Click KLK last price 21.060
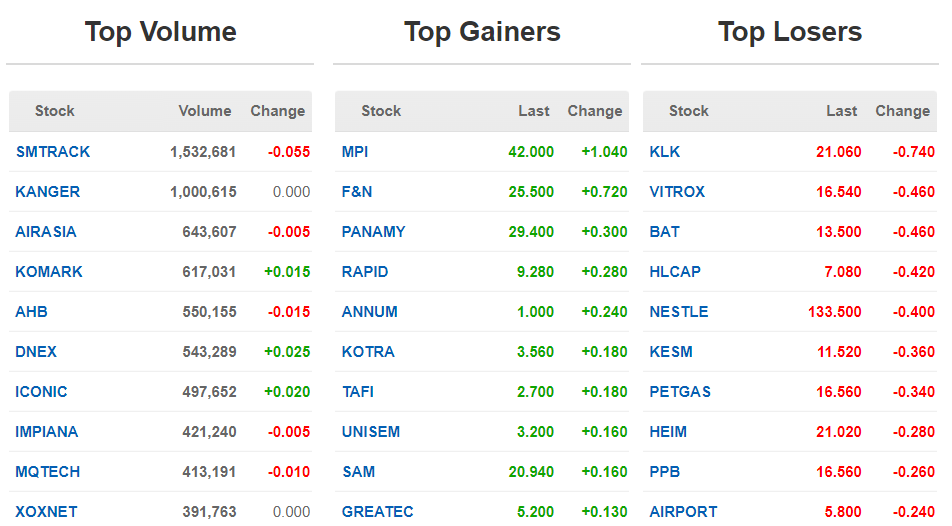The width and height of the screenshot is (952, 526). tap(838, 152)
